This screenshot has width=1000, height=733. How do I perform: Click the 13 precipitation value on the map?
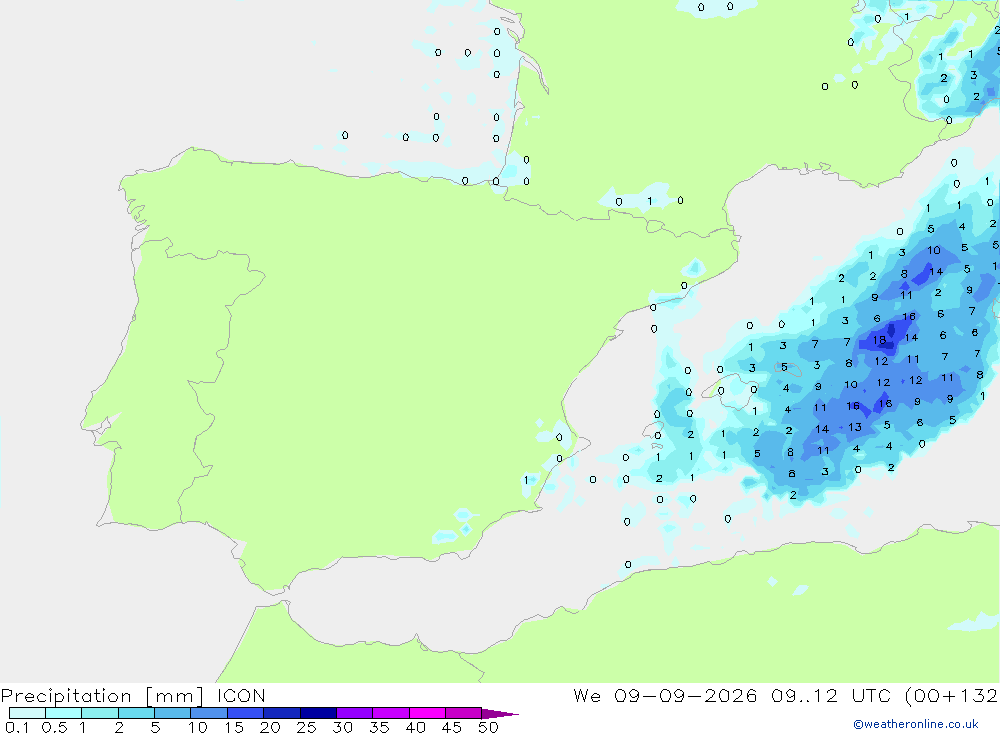point(855,427)
